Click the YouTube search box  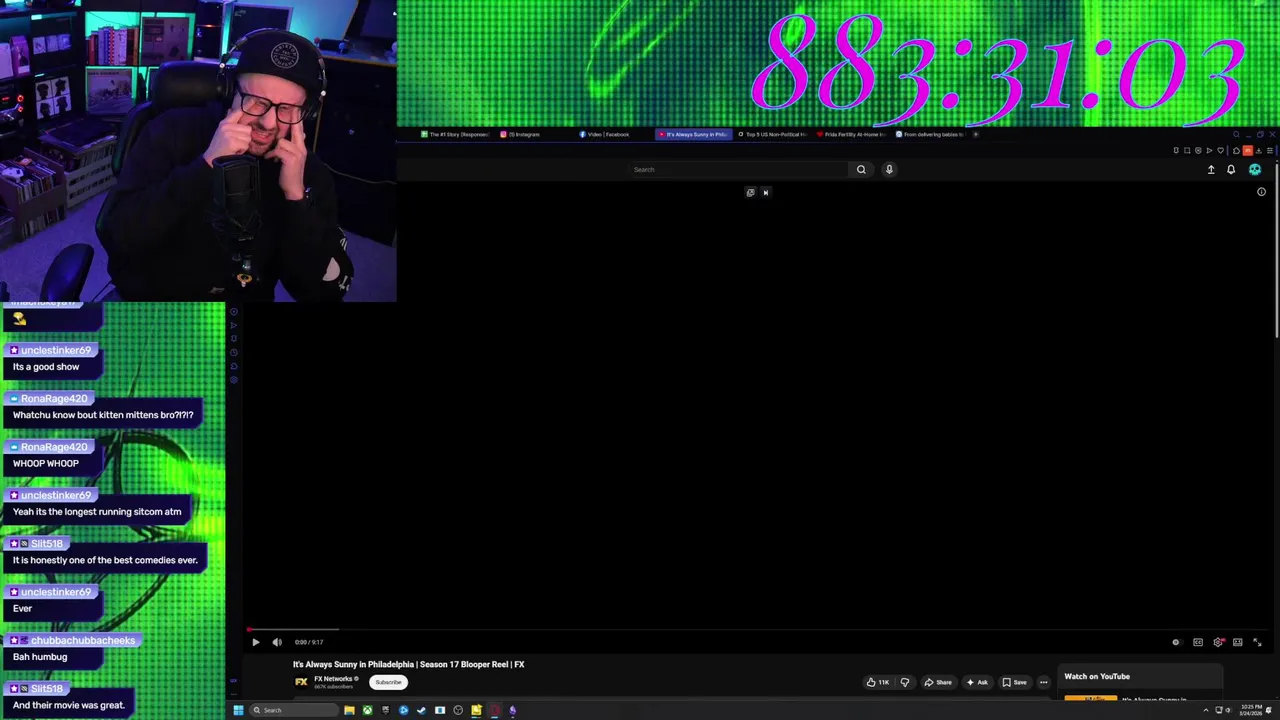738,169
